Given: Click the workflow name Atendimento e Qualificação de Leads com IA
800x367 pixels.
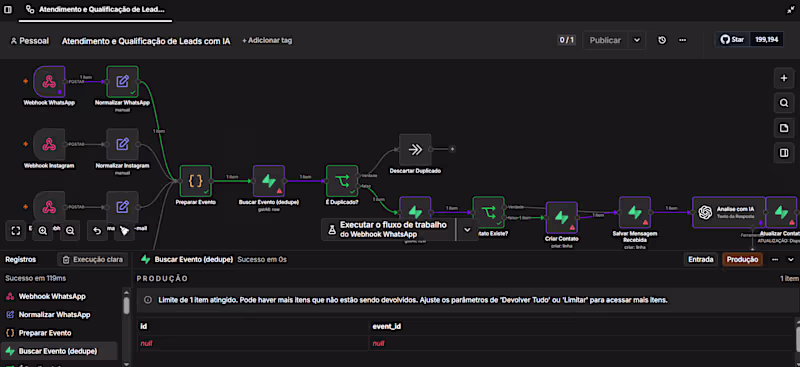Looking at the screenshot, I should coord(146,41).
